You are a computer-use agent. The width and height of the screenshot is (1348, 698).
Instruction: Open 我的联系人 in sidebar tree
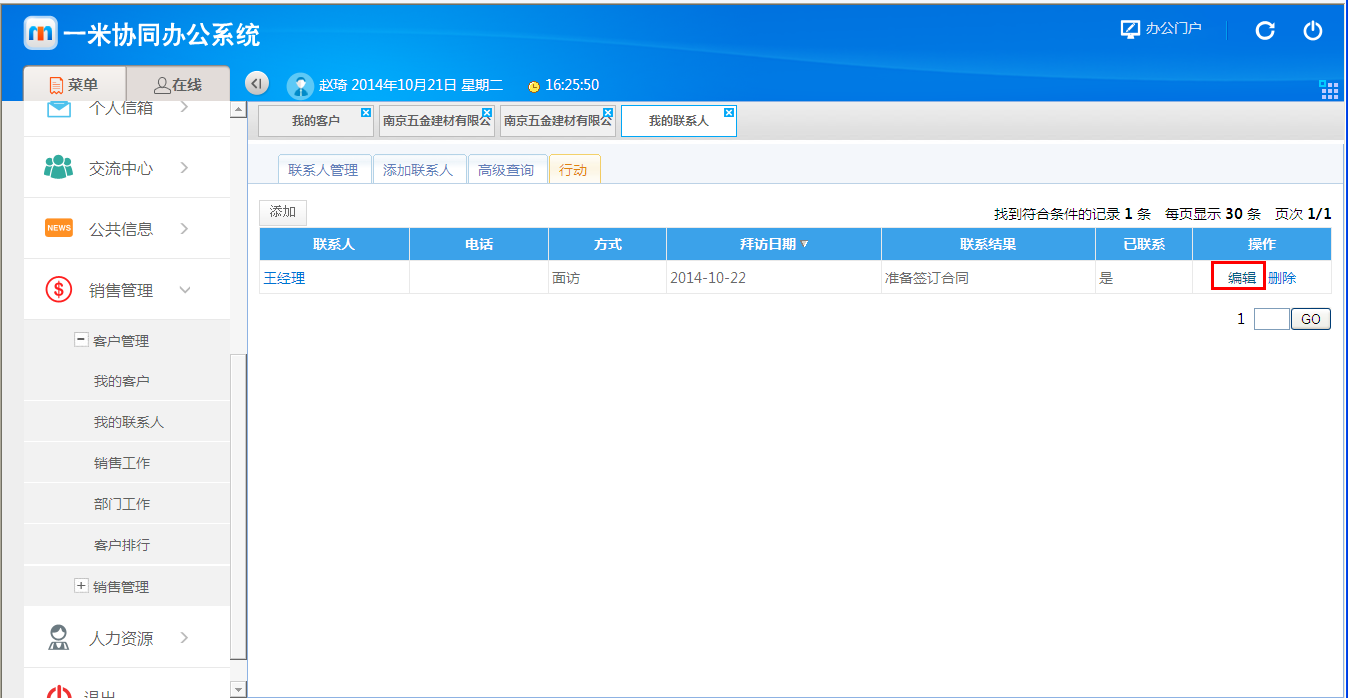coord(129,422)
